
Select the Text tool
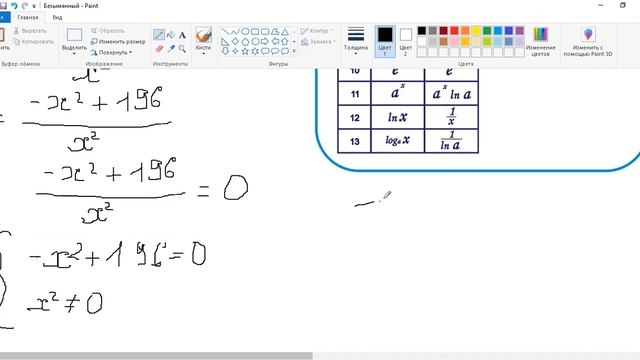[182, 35]
